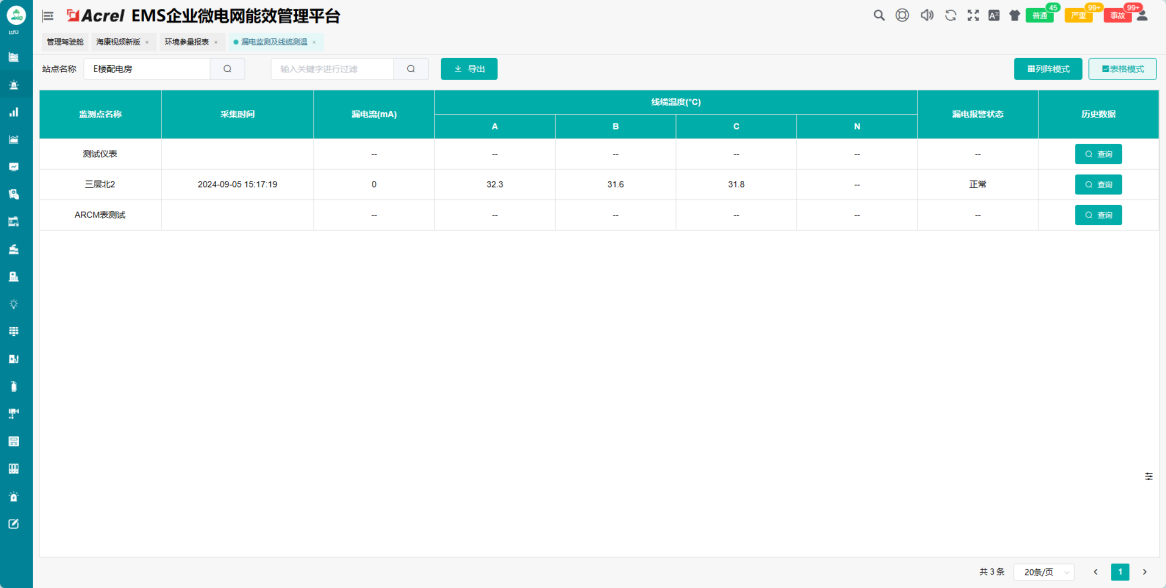
Task: Open the 站点名称 station selector field
Action: coord(147,69)
